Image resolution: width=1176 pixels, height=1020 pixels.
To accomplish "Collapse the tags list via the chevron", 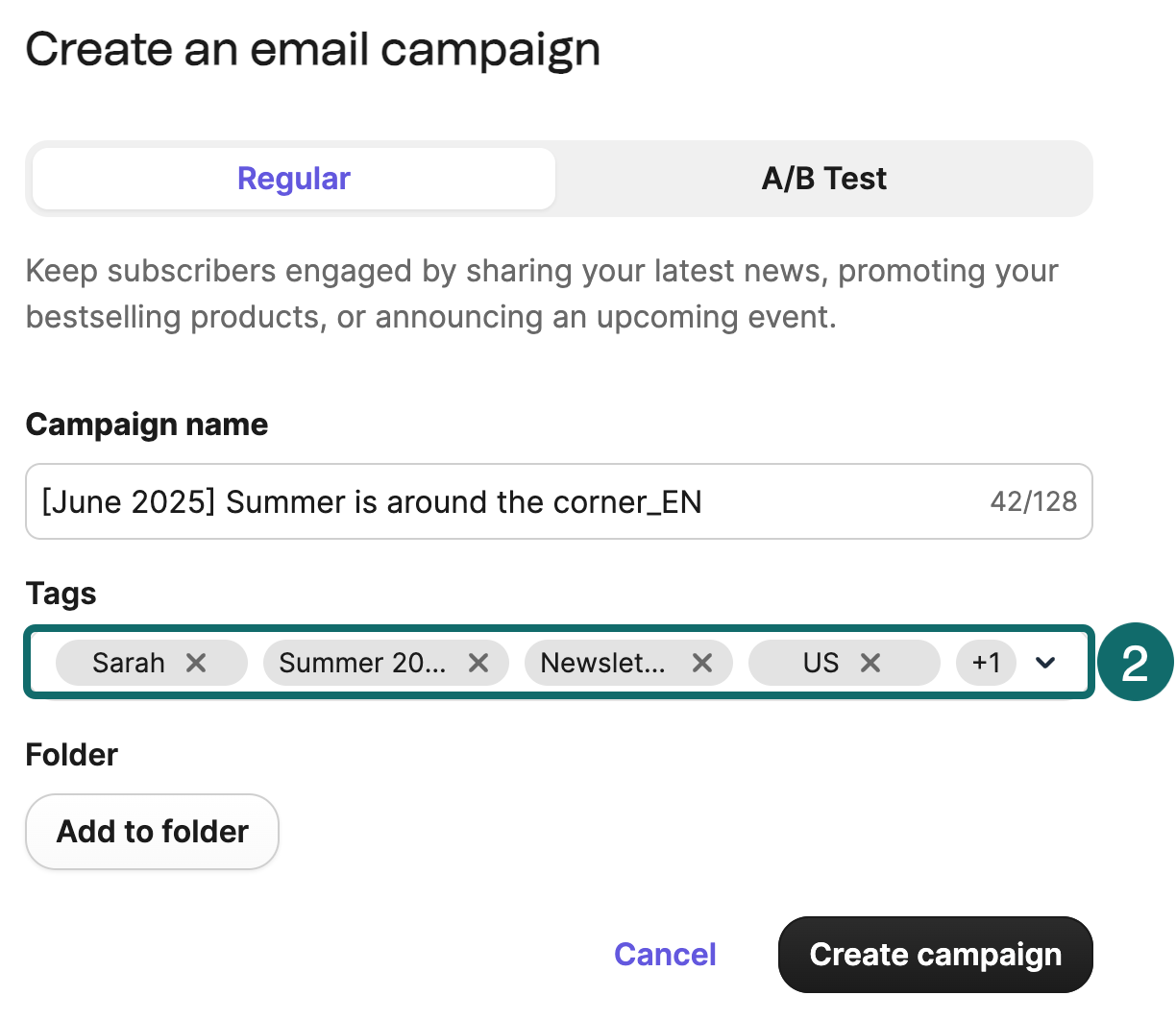I will [x=1046, y=662].
